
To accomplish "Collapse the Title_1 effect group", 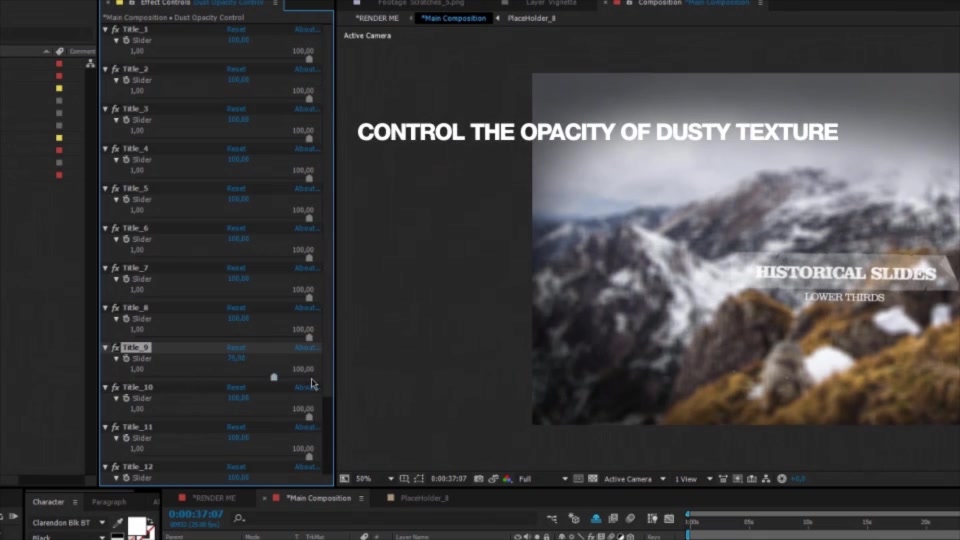I will (x=105, y=29).
